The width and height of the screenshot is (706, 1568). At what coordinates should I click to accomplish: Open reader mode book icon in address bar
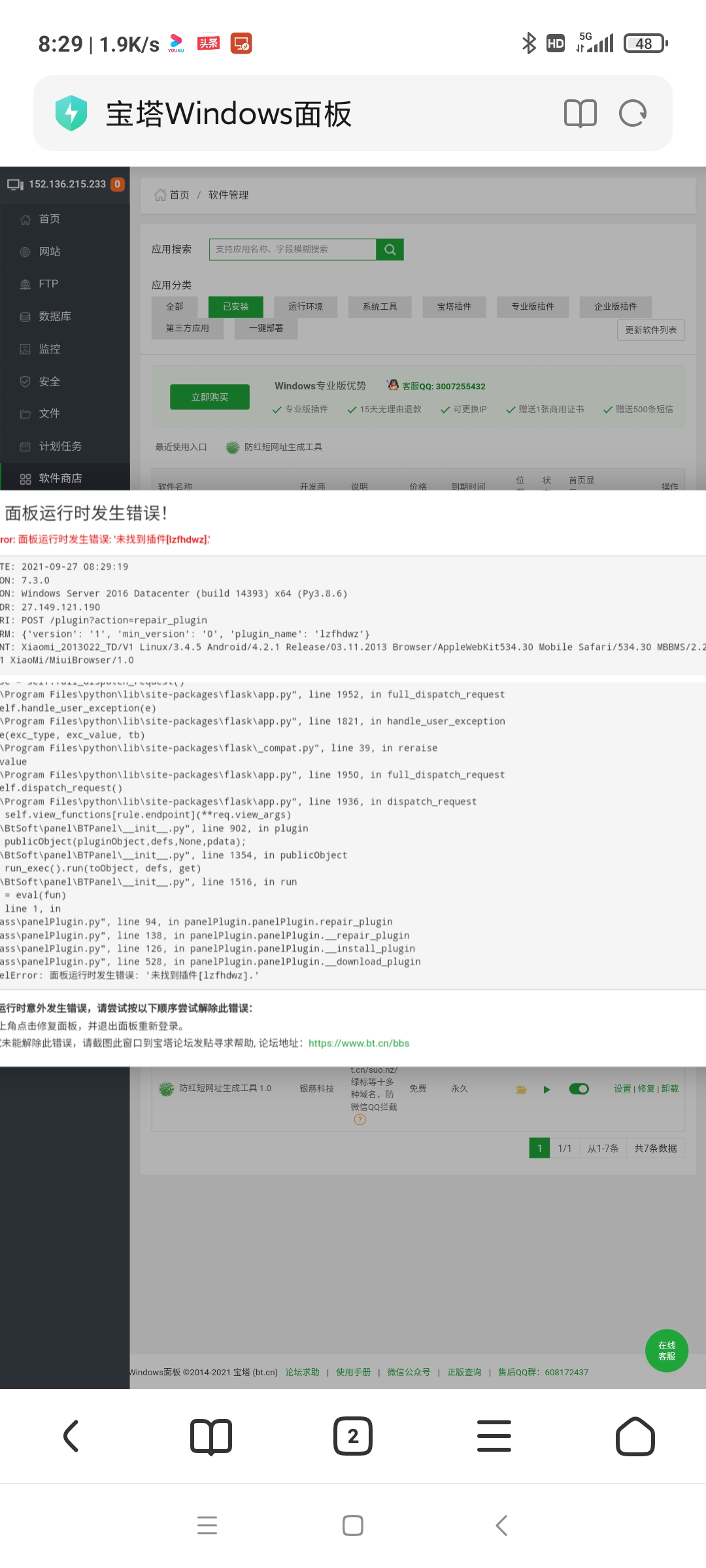point(580,113)
